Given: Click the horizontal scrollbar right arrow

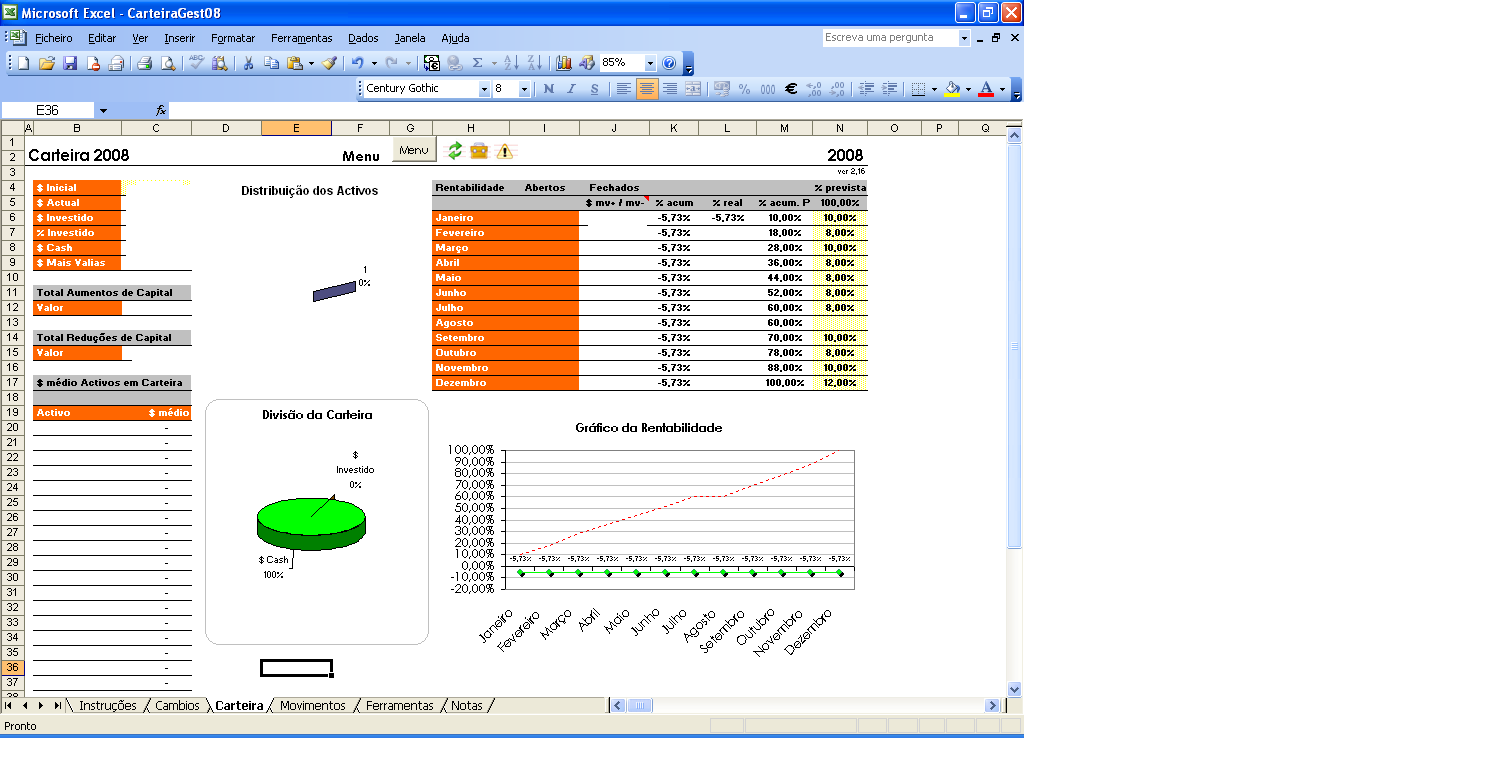Looking at the screenshot, I should [x=992, y=706].
